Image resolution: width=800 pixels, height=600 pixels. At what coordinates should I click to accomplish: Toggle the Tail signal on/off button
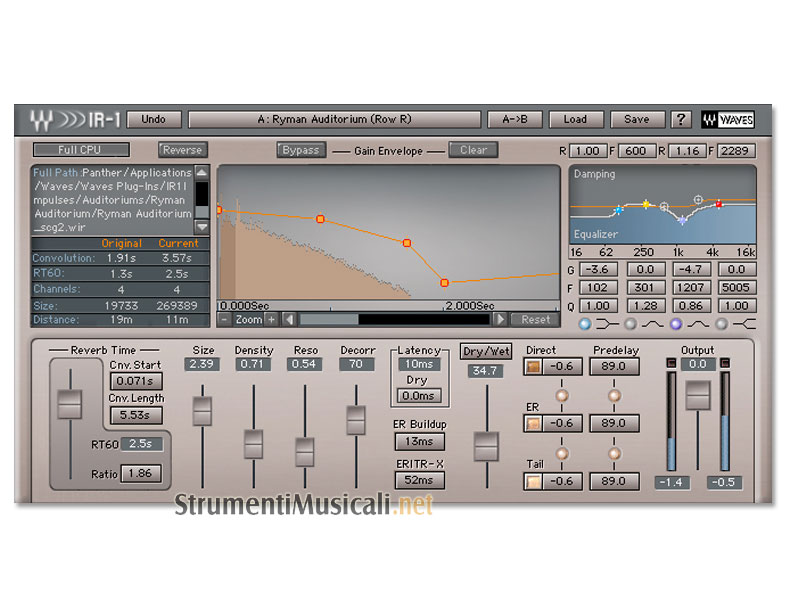coord(534,481)
